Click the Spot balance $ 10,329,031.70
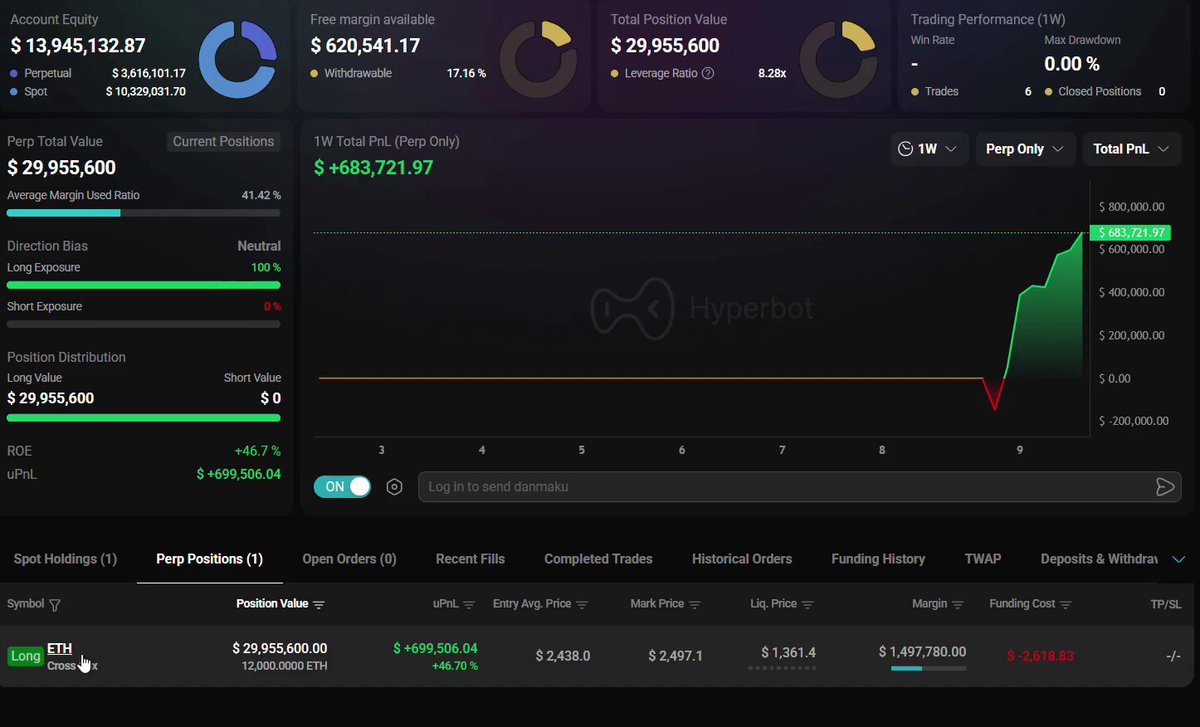The width and height of the screenshot is (1200, 727). pyautogui.click(x=145, y=91)
